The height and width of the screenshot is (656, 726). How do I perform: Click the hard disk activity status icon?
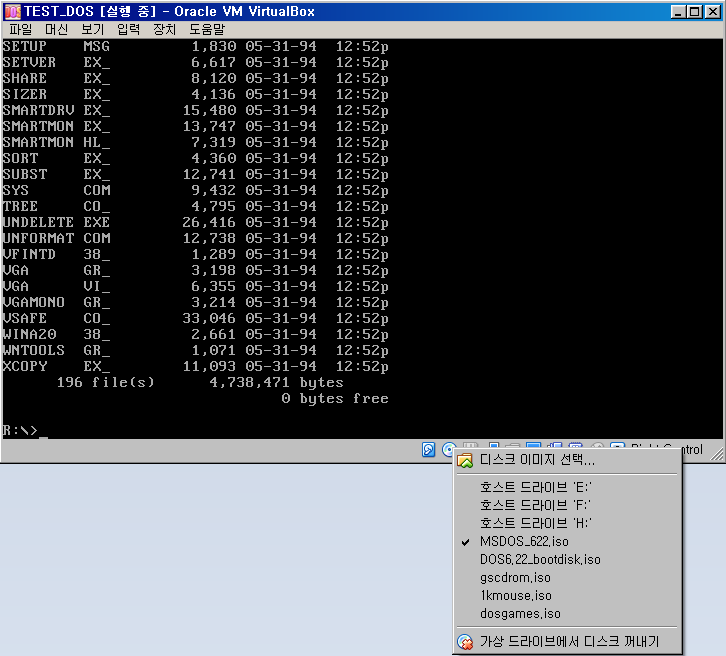(x=428, y=449)
